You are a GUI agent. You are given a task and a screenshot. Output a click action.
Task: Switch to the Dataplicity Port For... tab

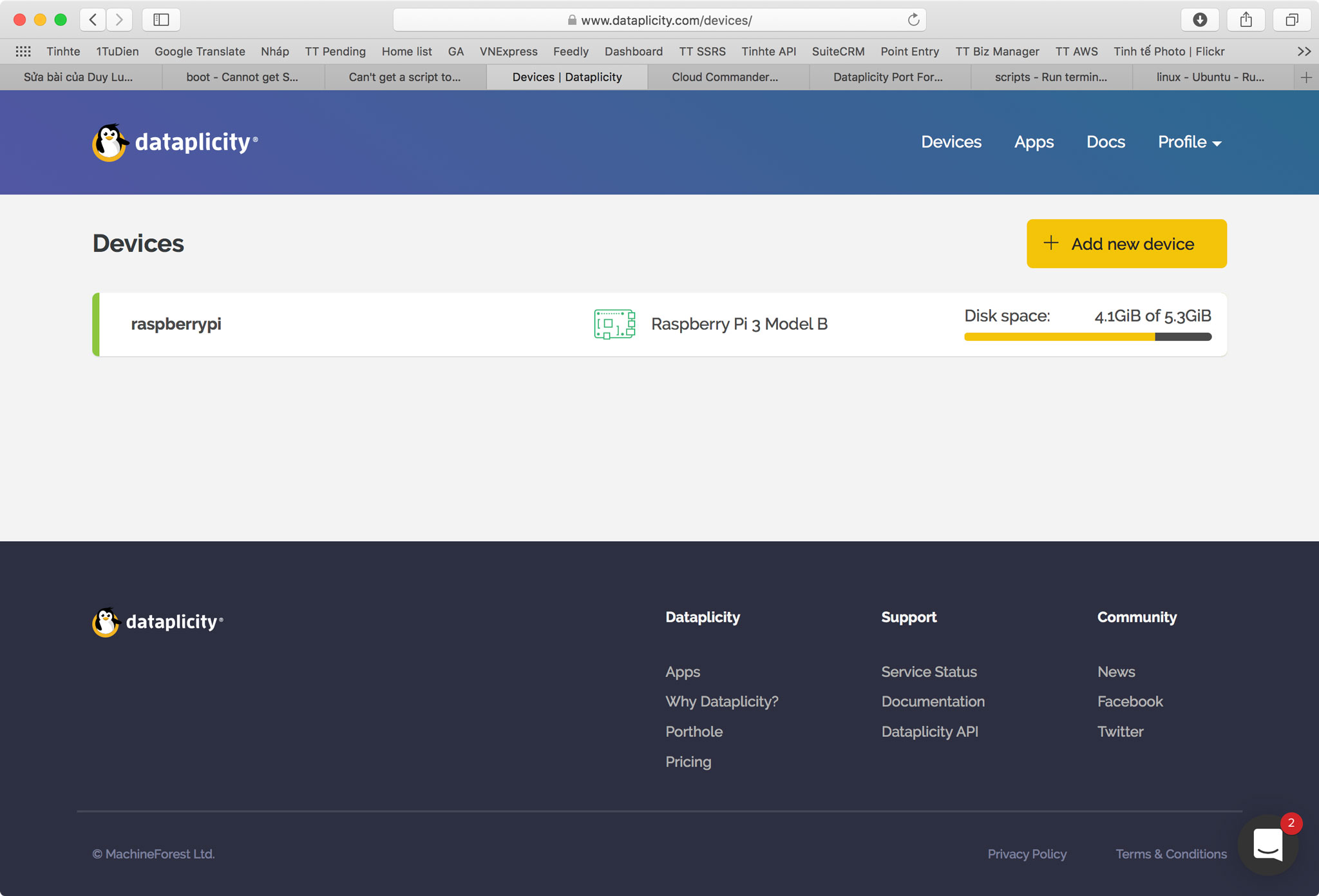point(890,77)
